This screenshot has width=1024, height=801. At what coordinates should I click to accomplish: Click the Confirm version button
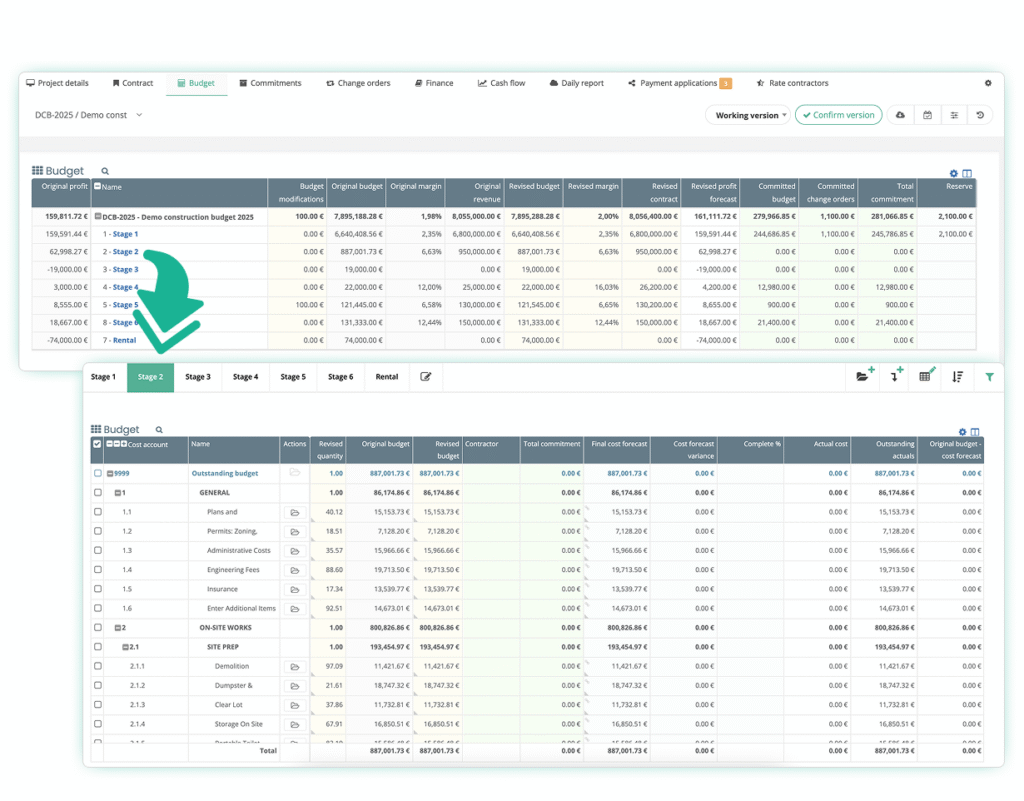pos(839,115)
